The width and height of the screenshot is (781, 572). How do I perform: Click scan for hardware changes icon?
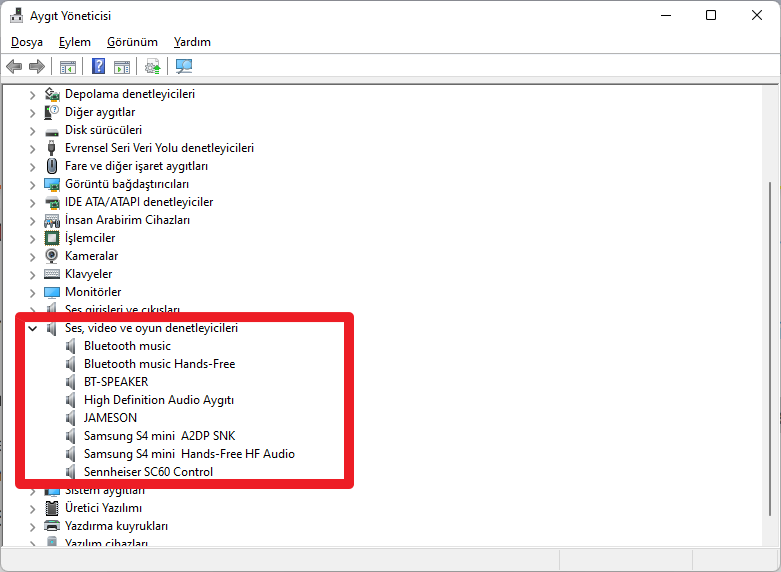coord(184,67)
